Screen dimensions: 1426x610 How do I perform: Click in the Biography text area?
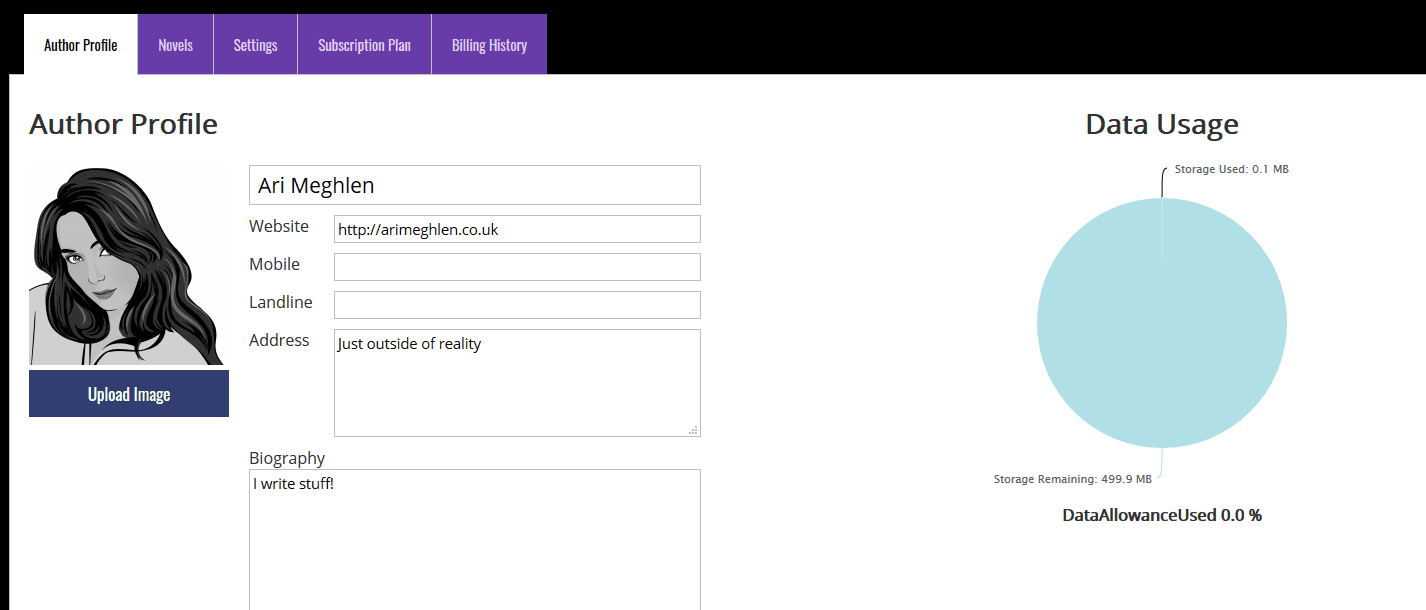tap(474, 540)
